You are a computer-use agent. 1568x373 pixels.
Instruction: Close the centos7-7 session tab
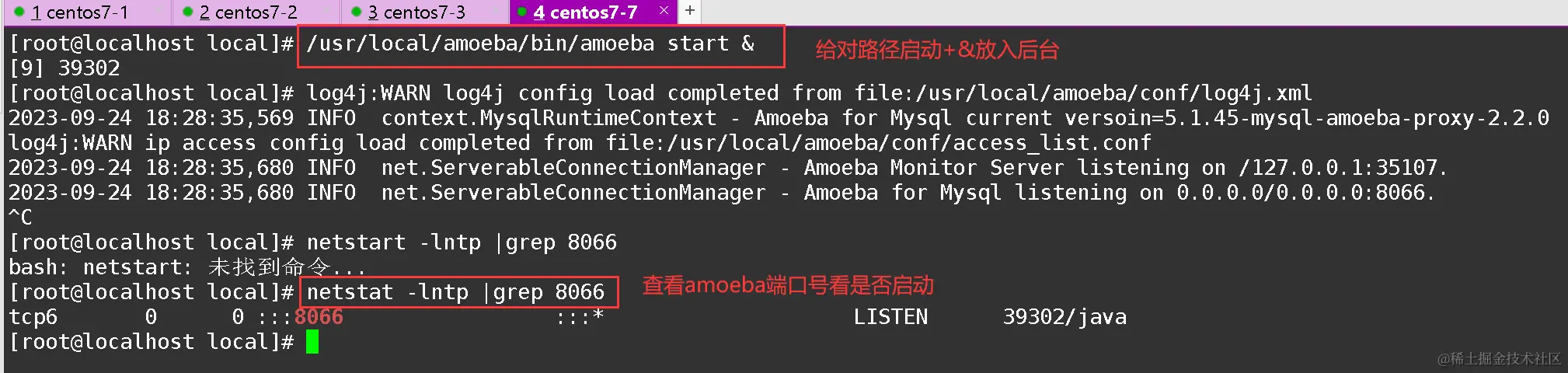click(x=664, y=11)
